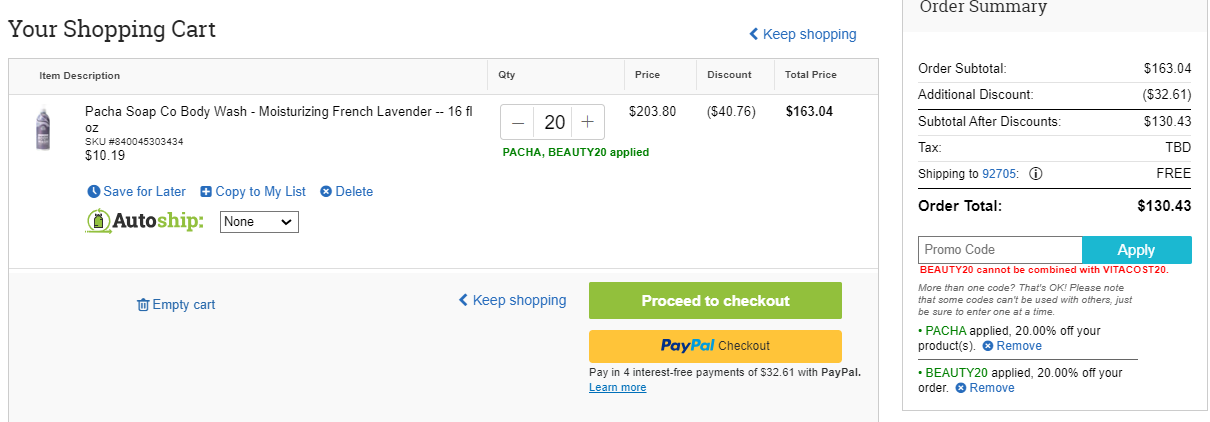Apply the promo code
Viewport: 1210px width, 422px height.
tap(1137, 250)
